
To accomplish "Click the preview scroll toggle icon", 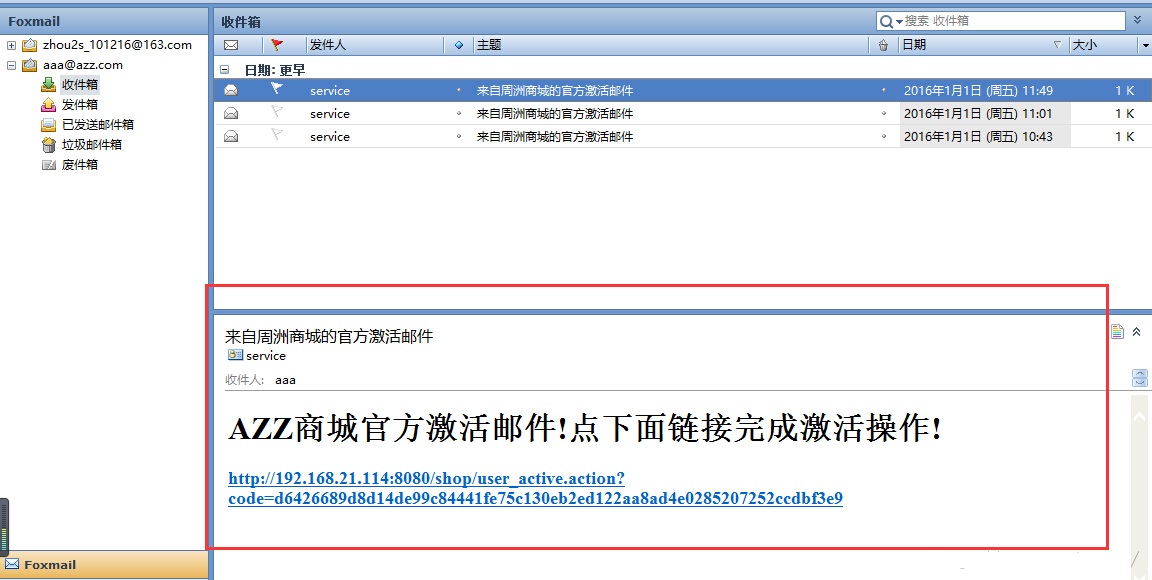I will 1140,378.
